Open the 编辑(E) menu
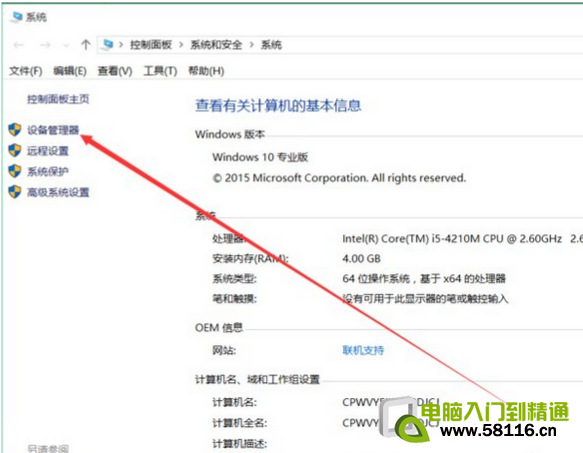 coord(70,71)
